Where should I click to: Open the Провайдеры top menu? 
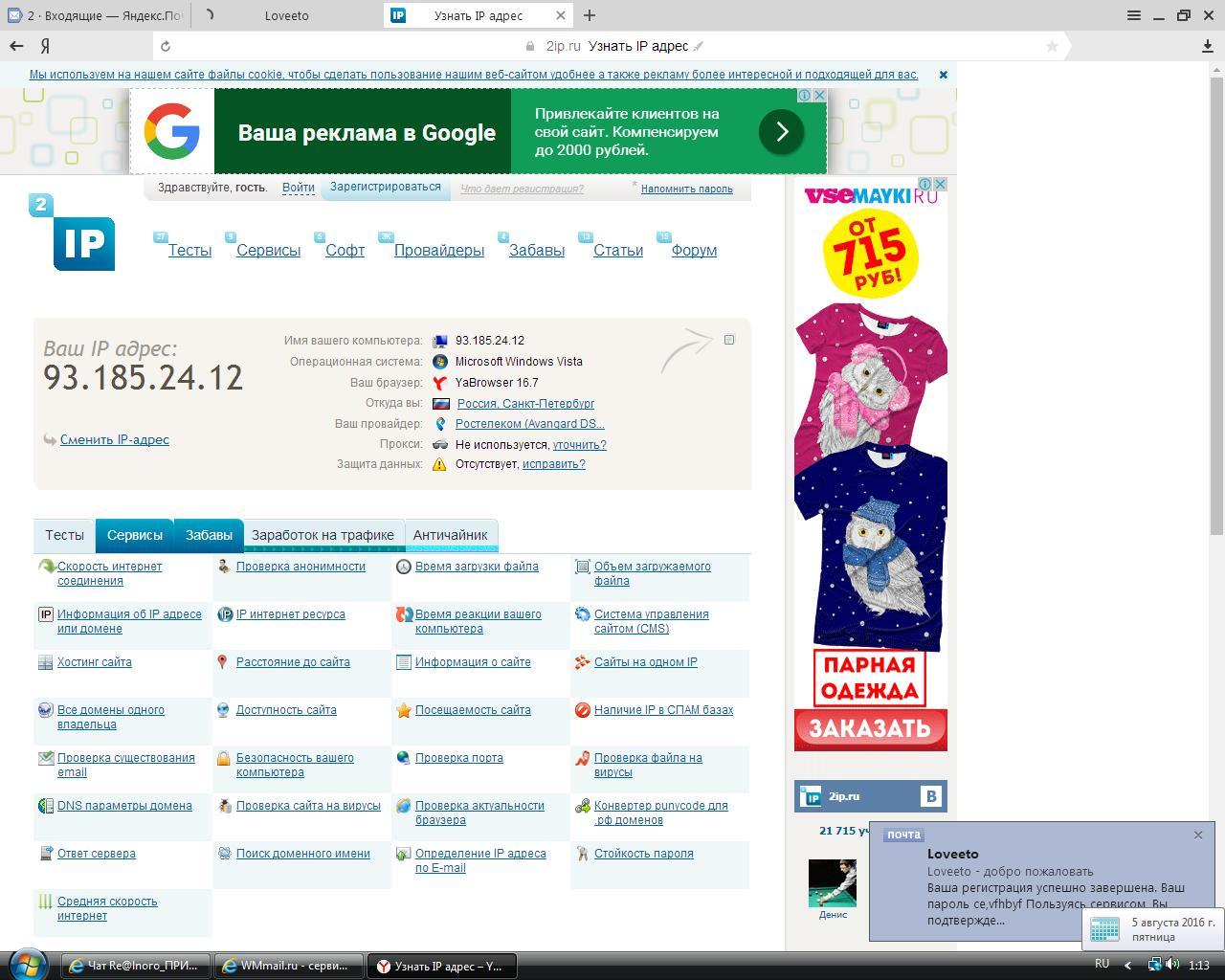pyautogui.click(x=439, y=250)
